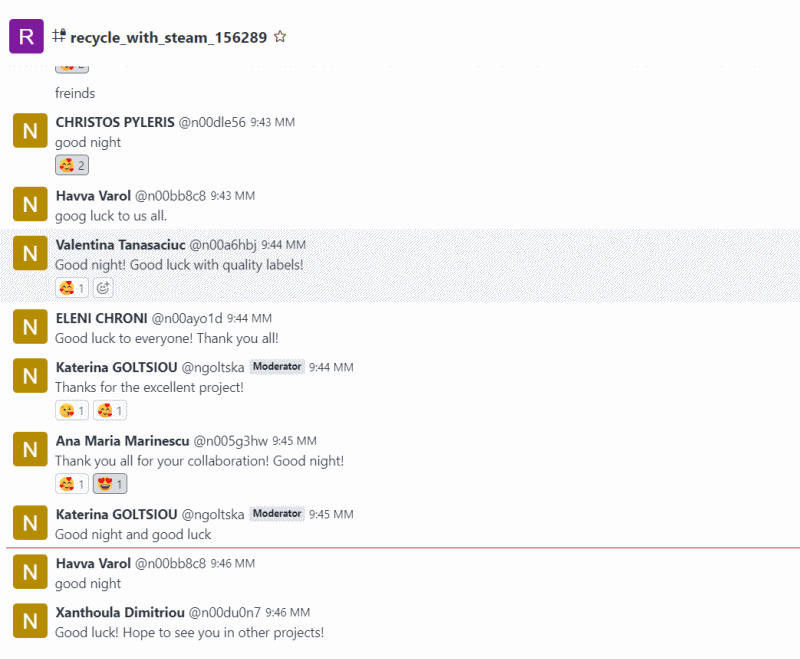Open Havva Varol's profile by name at 9:43
The height and width of the screenshot is (659, 800).
[x=93, y=196]
